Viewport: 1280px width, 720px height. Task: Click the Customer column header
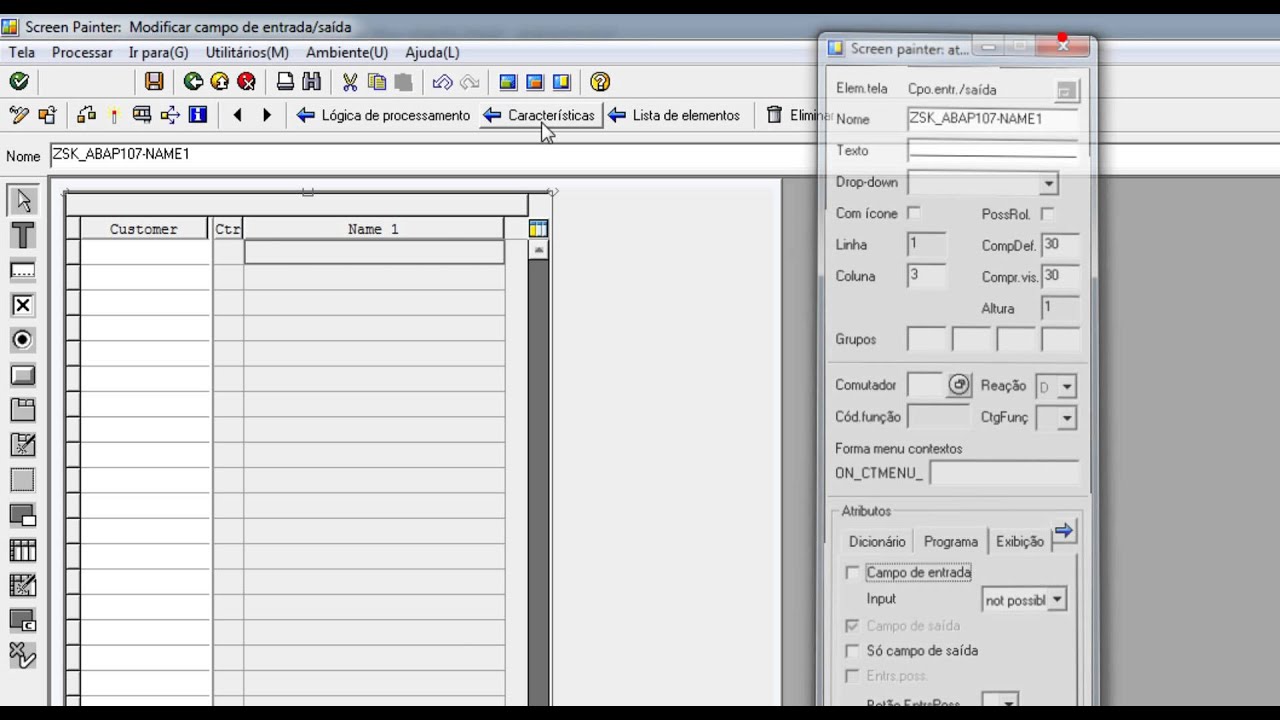(144, 229)
